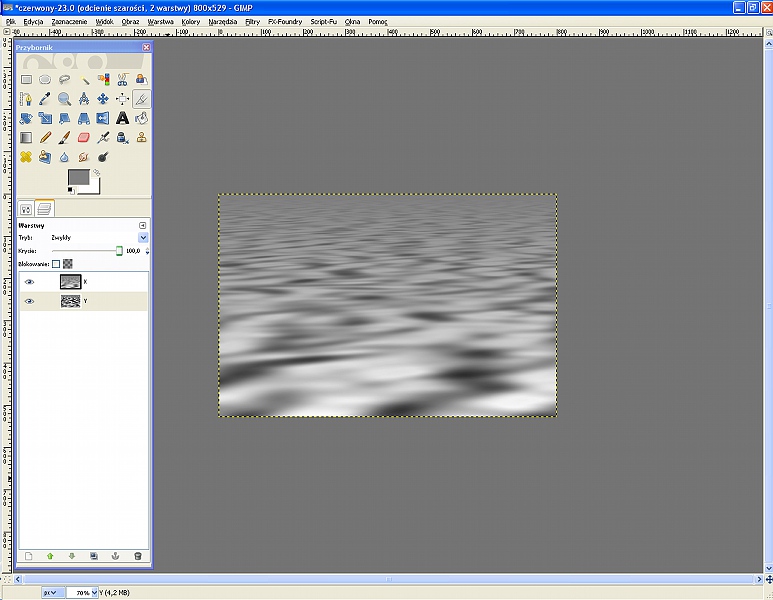The height and width of the screenshot is (600, 773).
Task: Click the anchor layer icon
Action: 115,555
